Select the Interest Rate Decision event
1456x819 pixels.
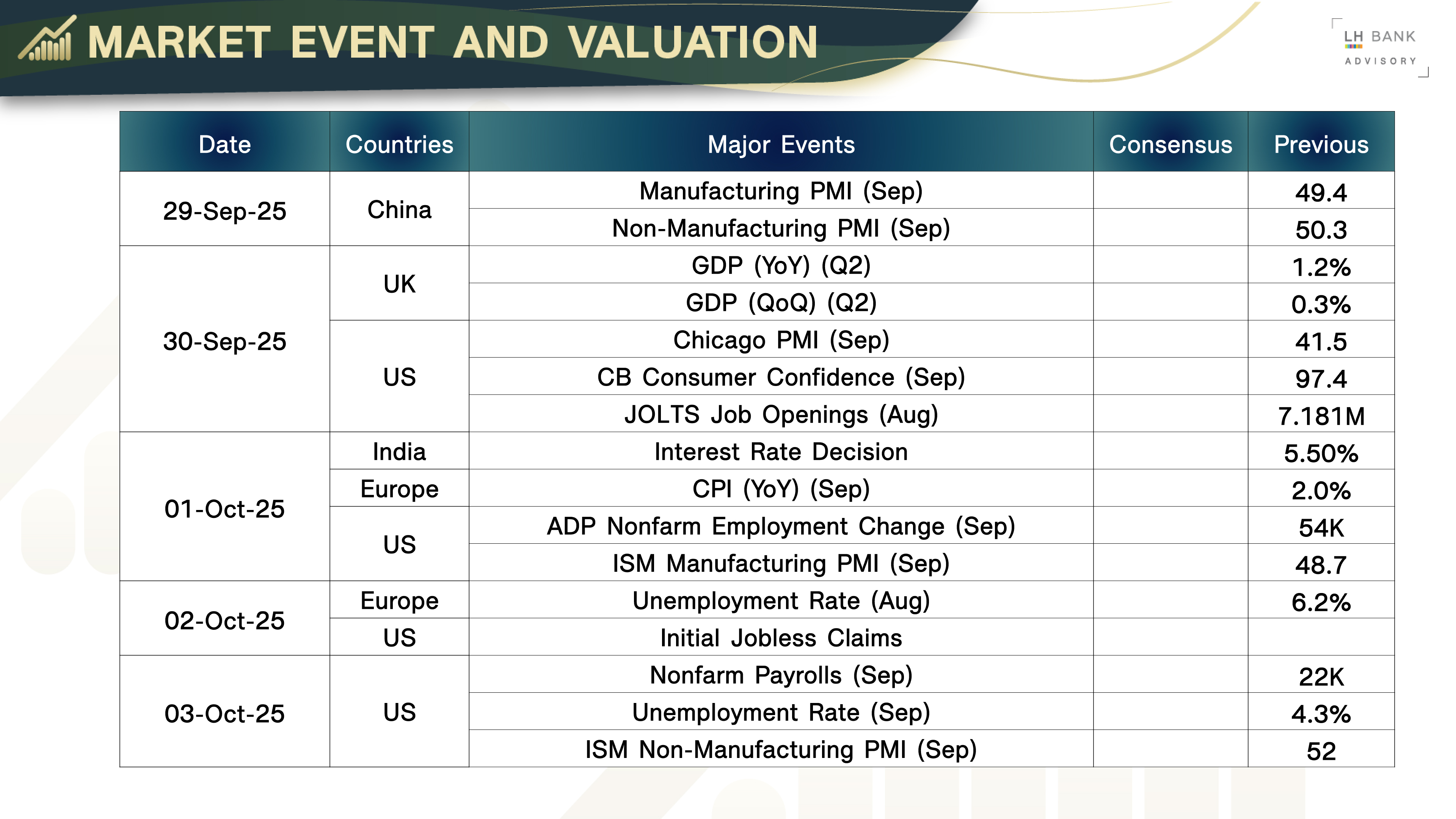tap(781, 452)
